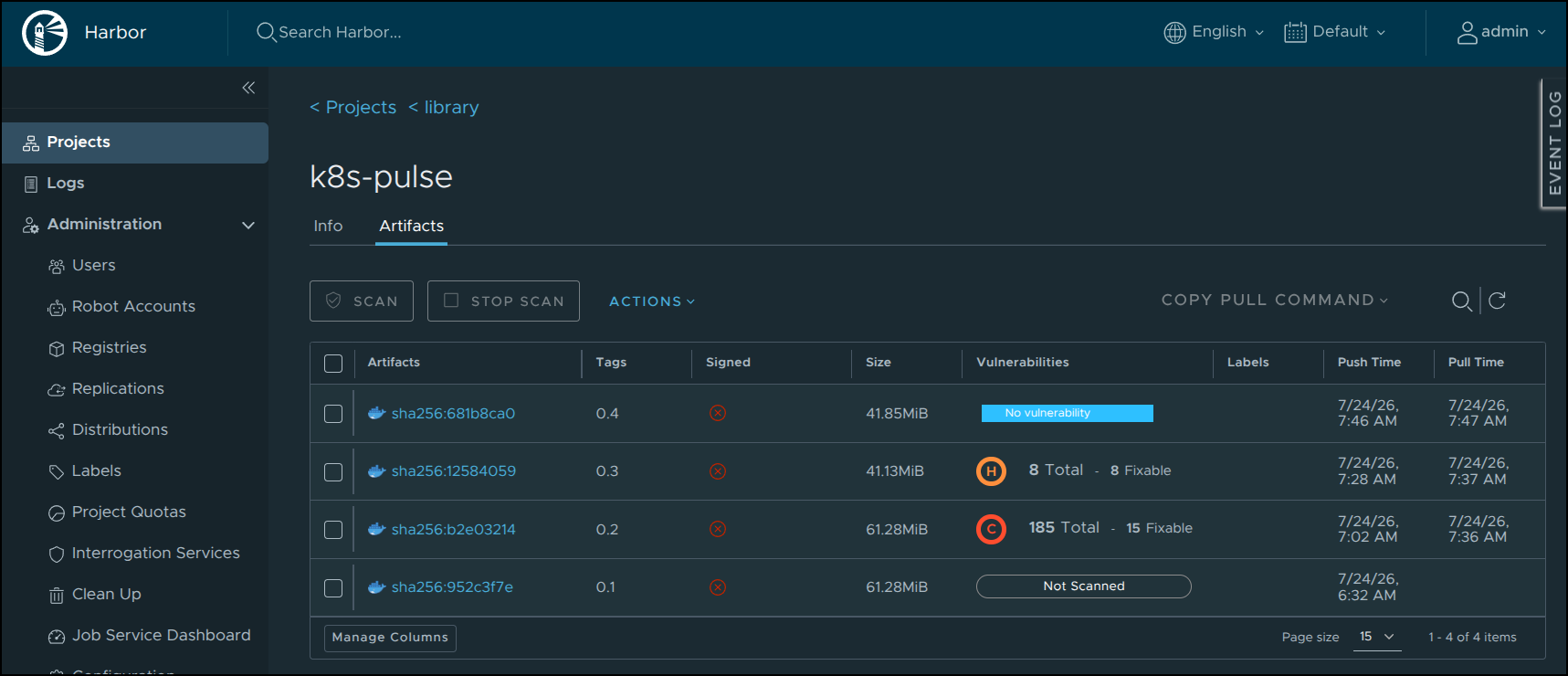Open the page size dropdown
1568x676 pixels.
(1377, 637)
